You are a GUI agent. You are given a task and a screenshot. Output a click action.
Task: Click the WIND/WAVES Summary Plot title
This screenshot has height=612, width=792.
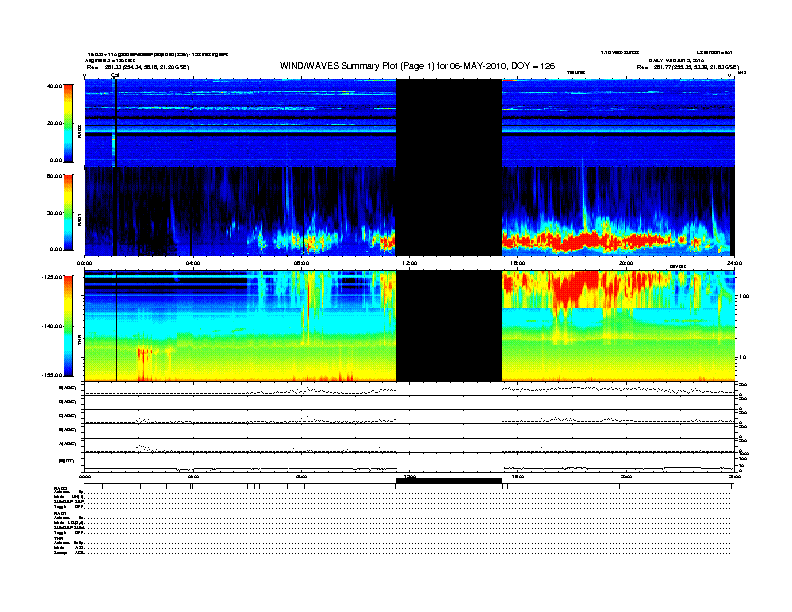pyautogui.click(x=417, y=66)
